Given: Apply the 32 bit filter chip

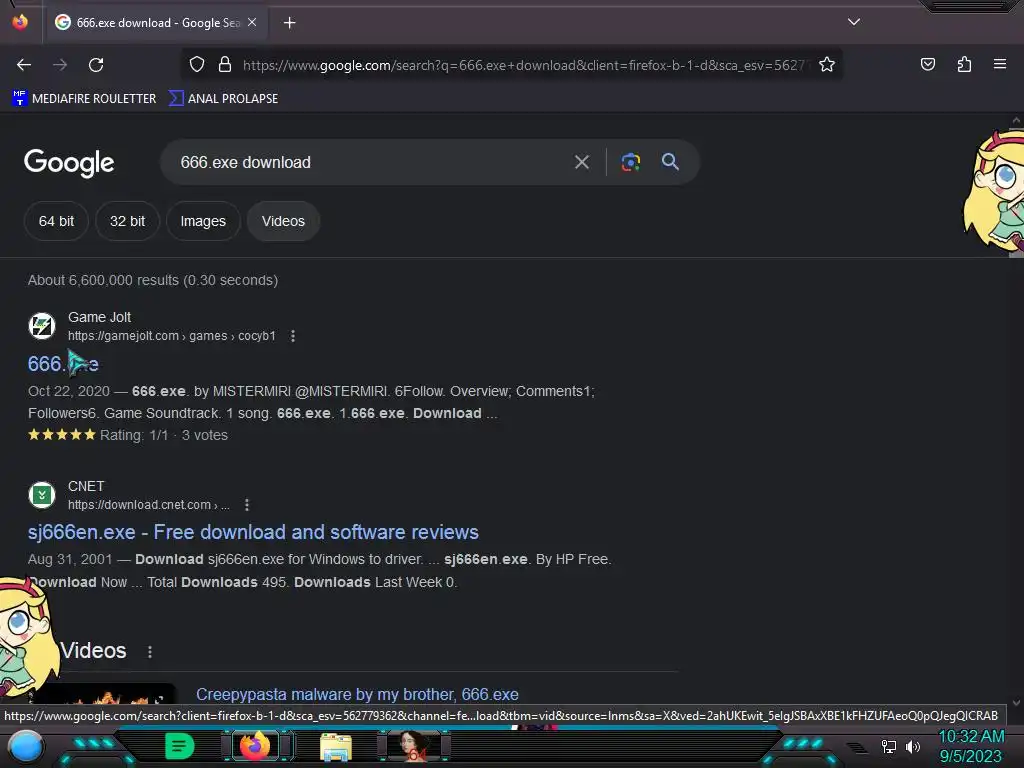Looking at the screenshot, I should coord(127,221).
